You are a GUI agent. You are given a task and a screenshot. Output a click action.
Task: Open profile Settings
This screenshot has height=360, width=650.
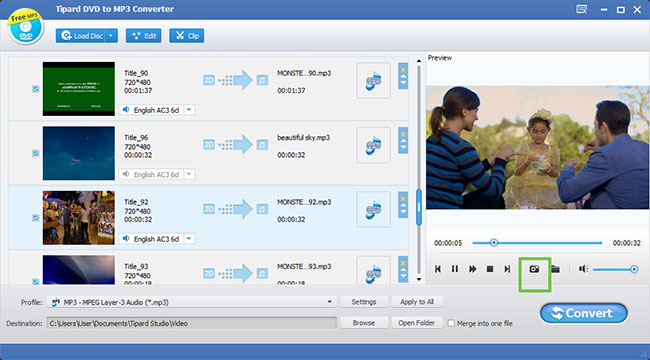coord(364,302)
